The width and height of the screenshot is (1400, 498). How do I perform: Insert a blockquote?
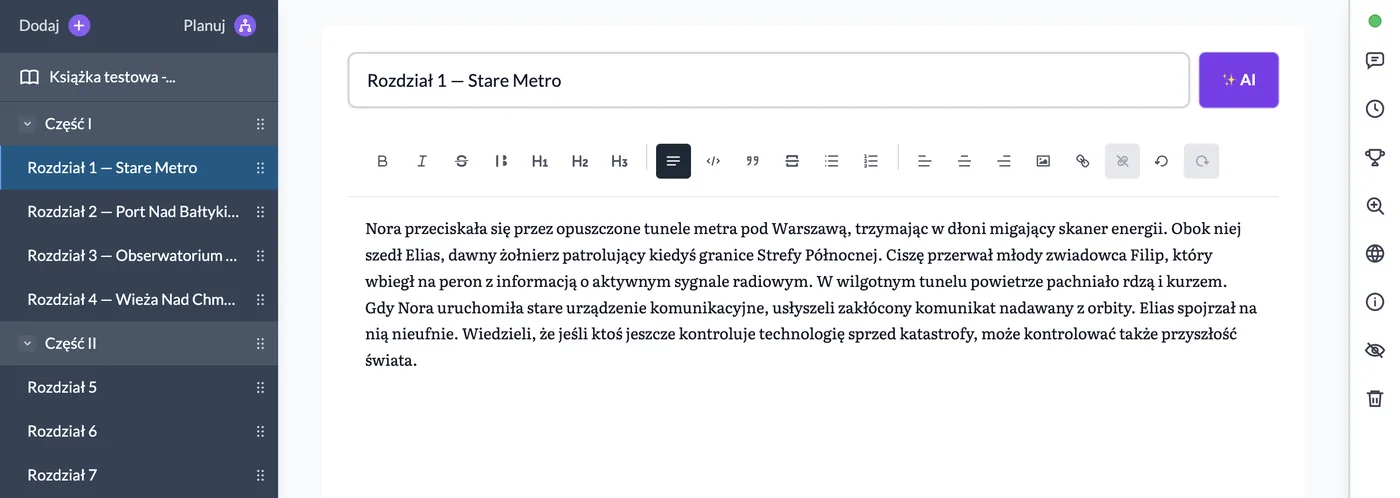tap(752, 161)
